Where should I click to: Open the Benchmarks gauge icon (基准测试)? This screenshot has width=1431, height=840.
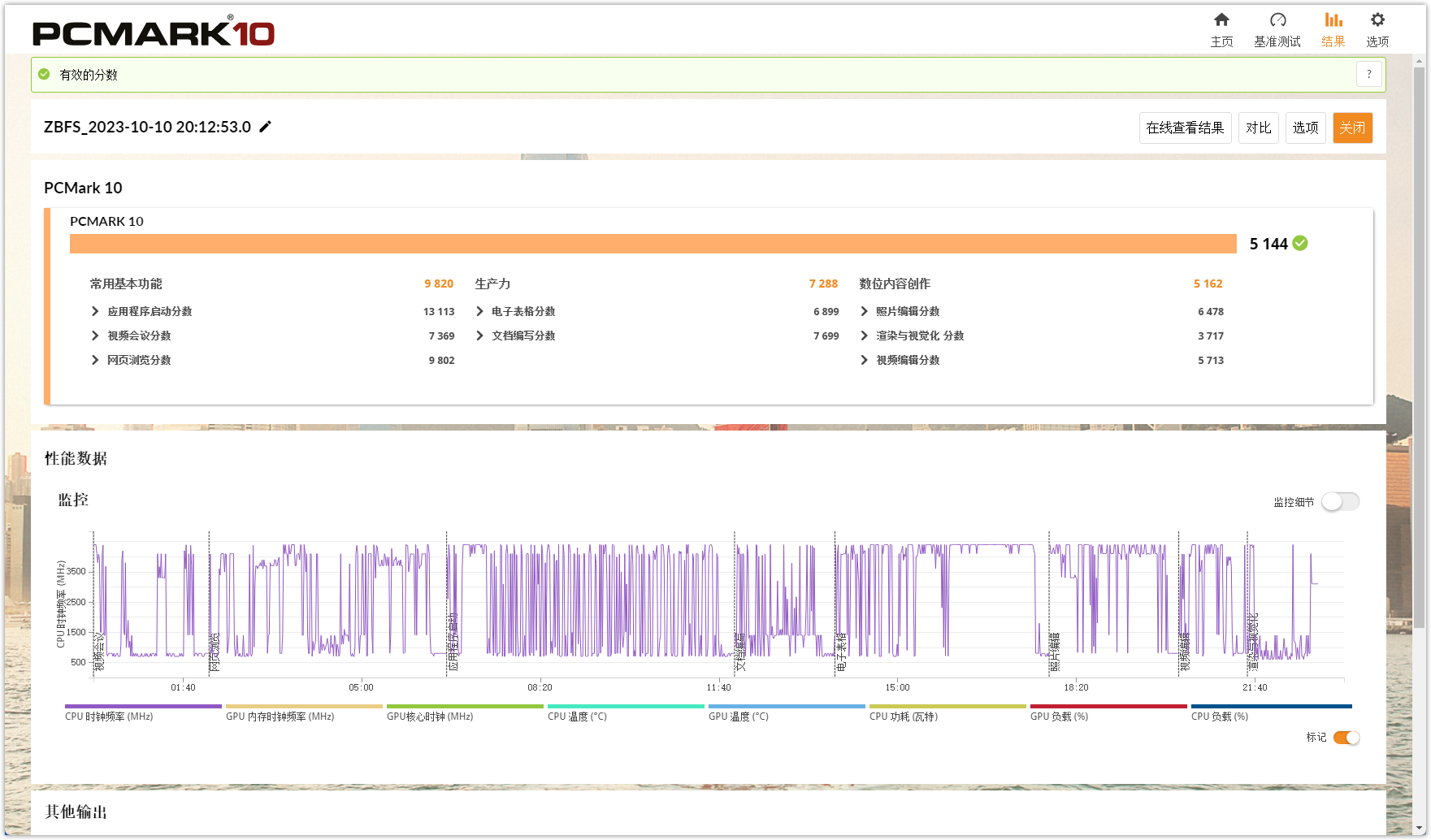pos(1277,20)
